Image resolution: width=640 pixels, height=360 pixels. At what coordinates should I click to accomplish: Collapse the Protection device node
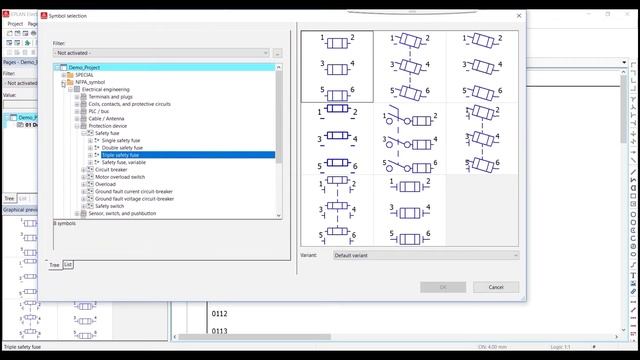click(76, 126)
